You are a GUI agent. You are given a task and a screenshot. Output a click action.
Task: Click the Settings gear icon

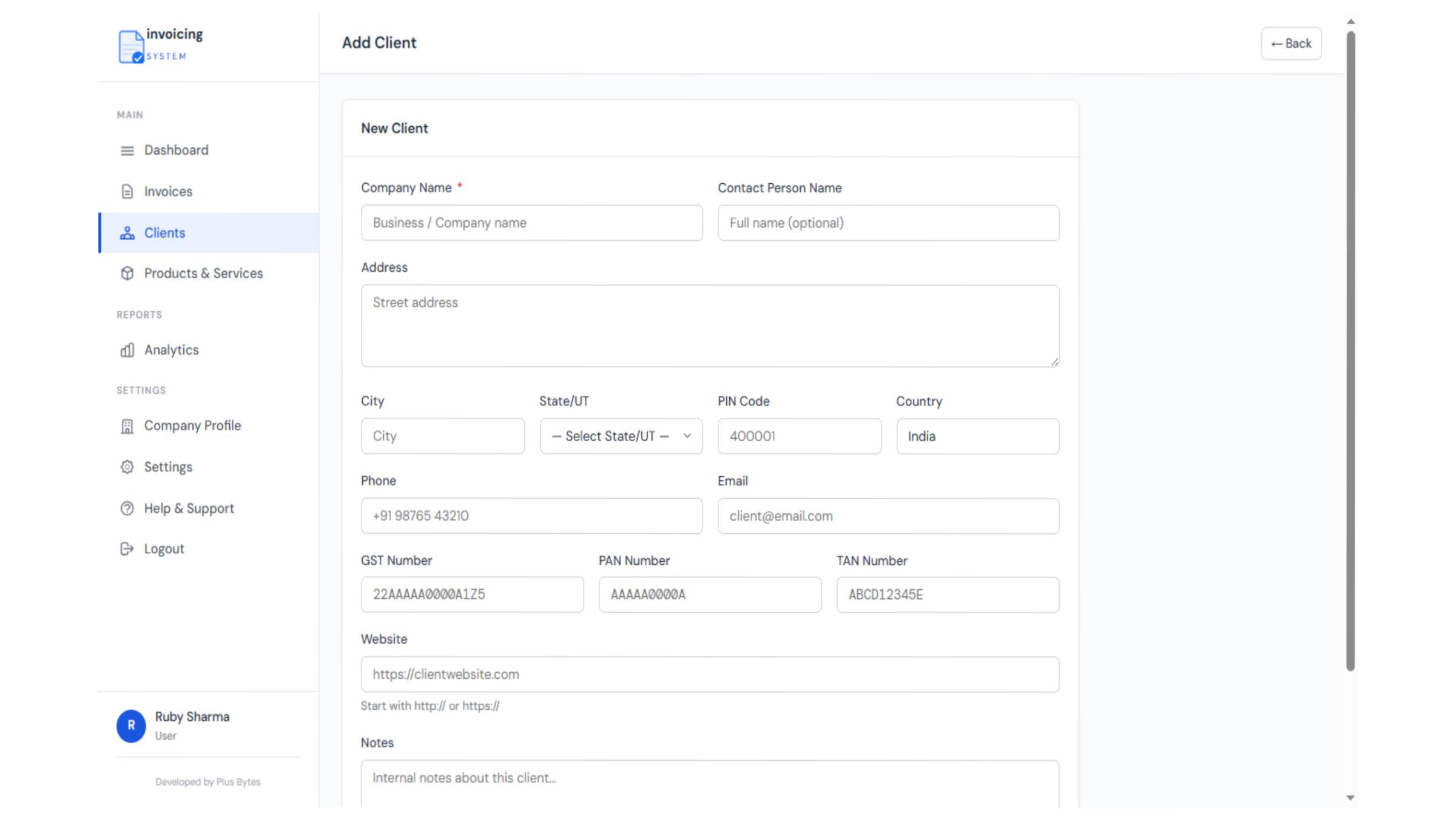click(x=127, y=467)
